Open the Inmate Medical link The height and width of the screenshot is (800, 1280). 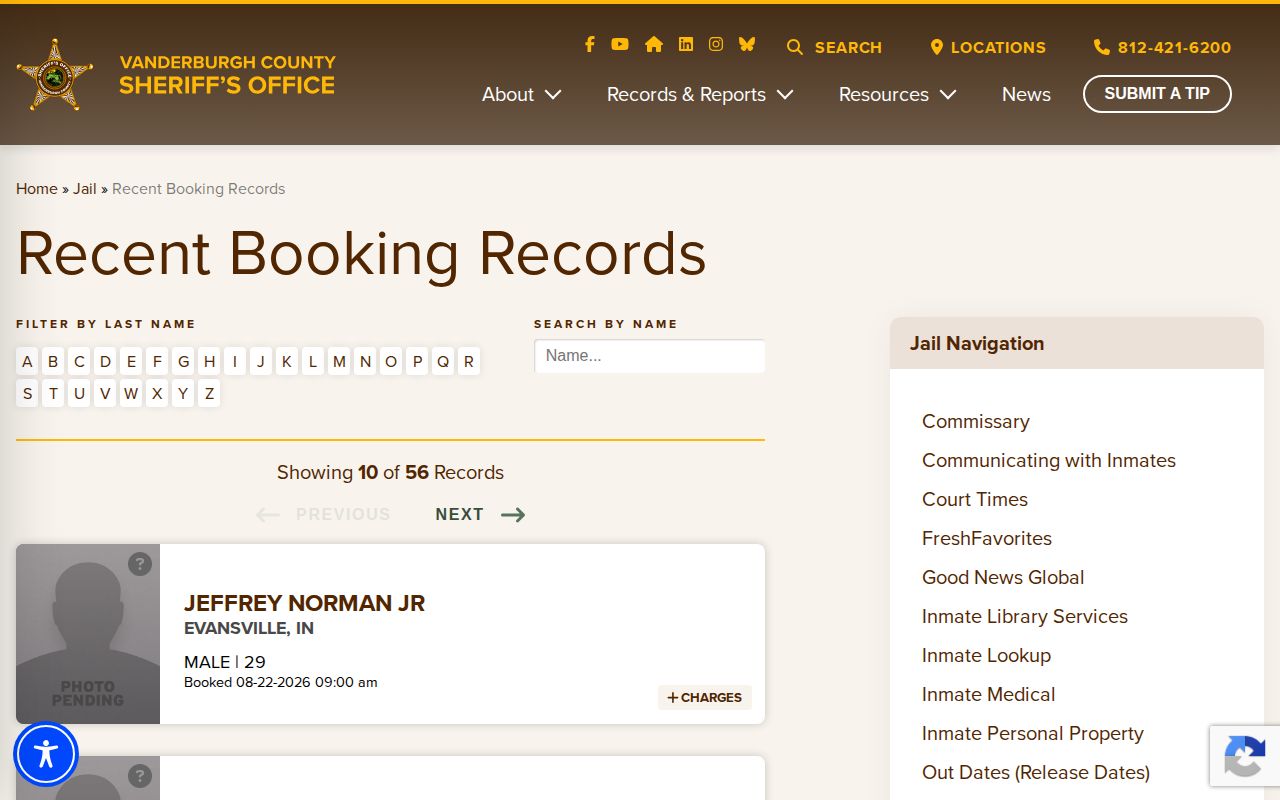(x=989, y=695)
